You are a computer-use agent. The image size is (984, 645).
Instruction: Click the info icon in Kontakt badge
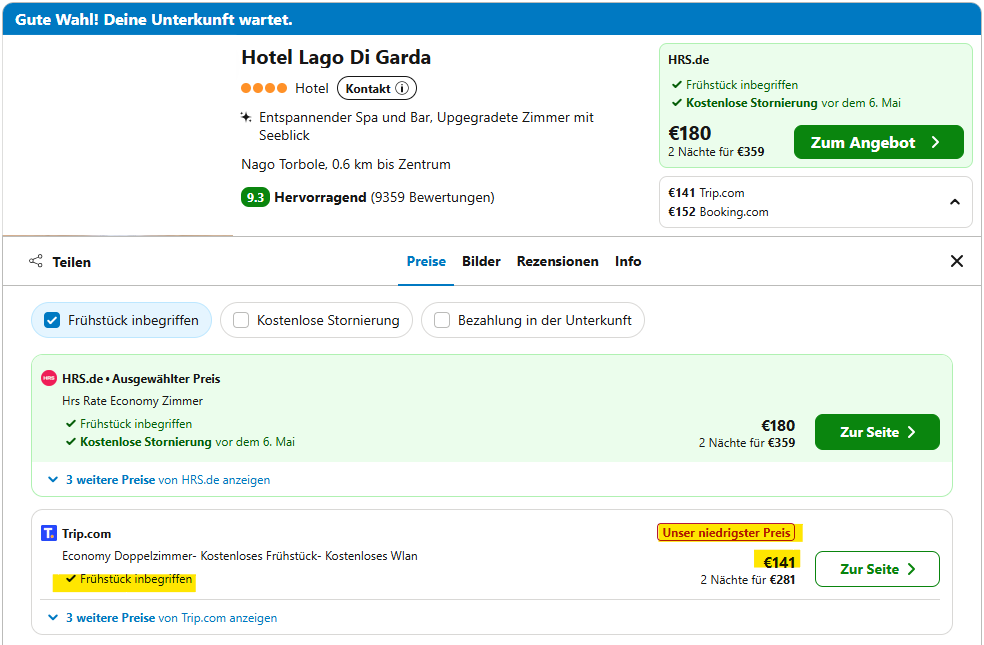point(402,88)
